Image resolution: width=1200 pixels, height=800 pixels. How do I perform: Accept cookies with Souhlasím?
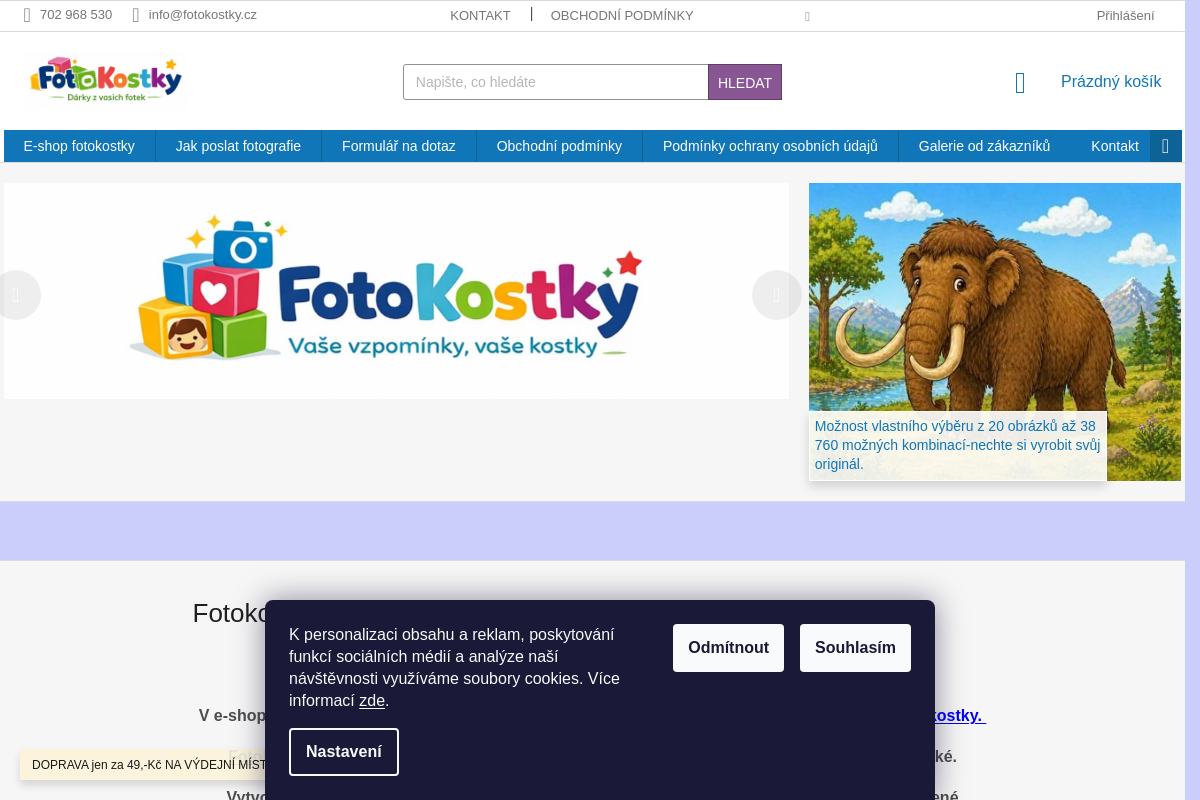[x=855, y=648]
